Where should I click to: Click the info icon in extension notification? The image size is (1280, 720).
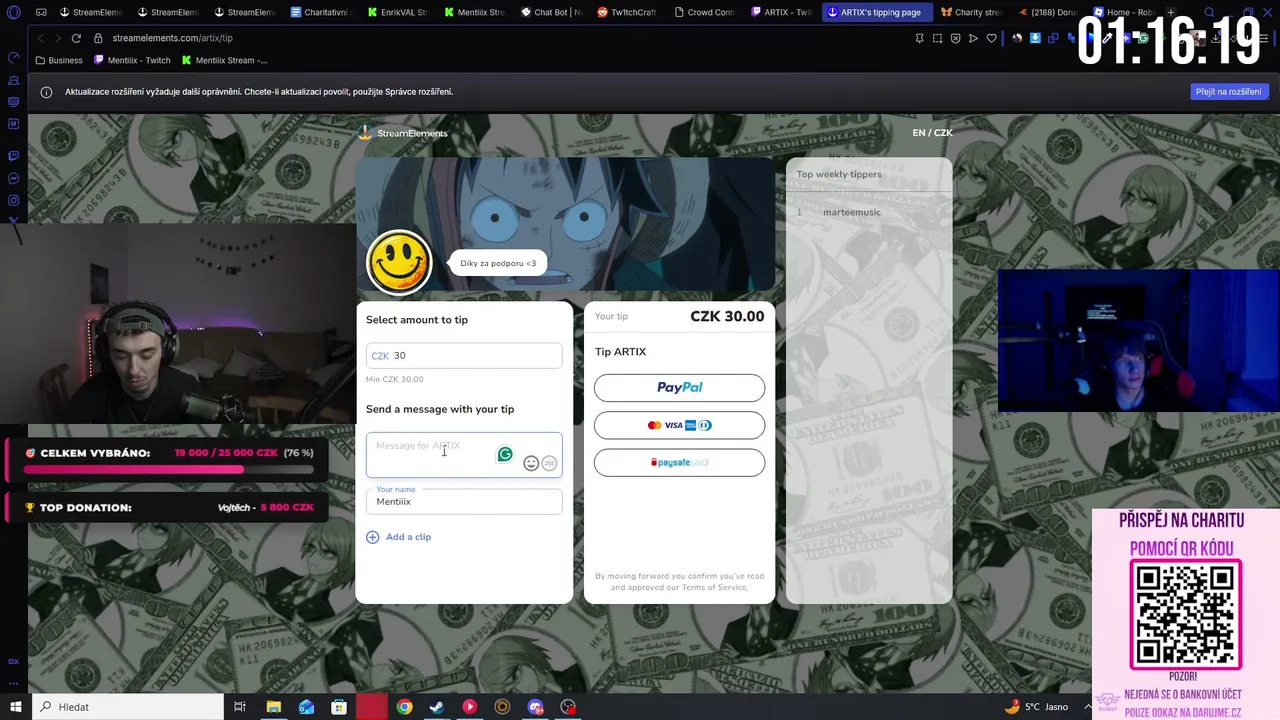[46, 92]
